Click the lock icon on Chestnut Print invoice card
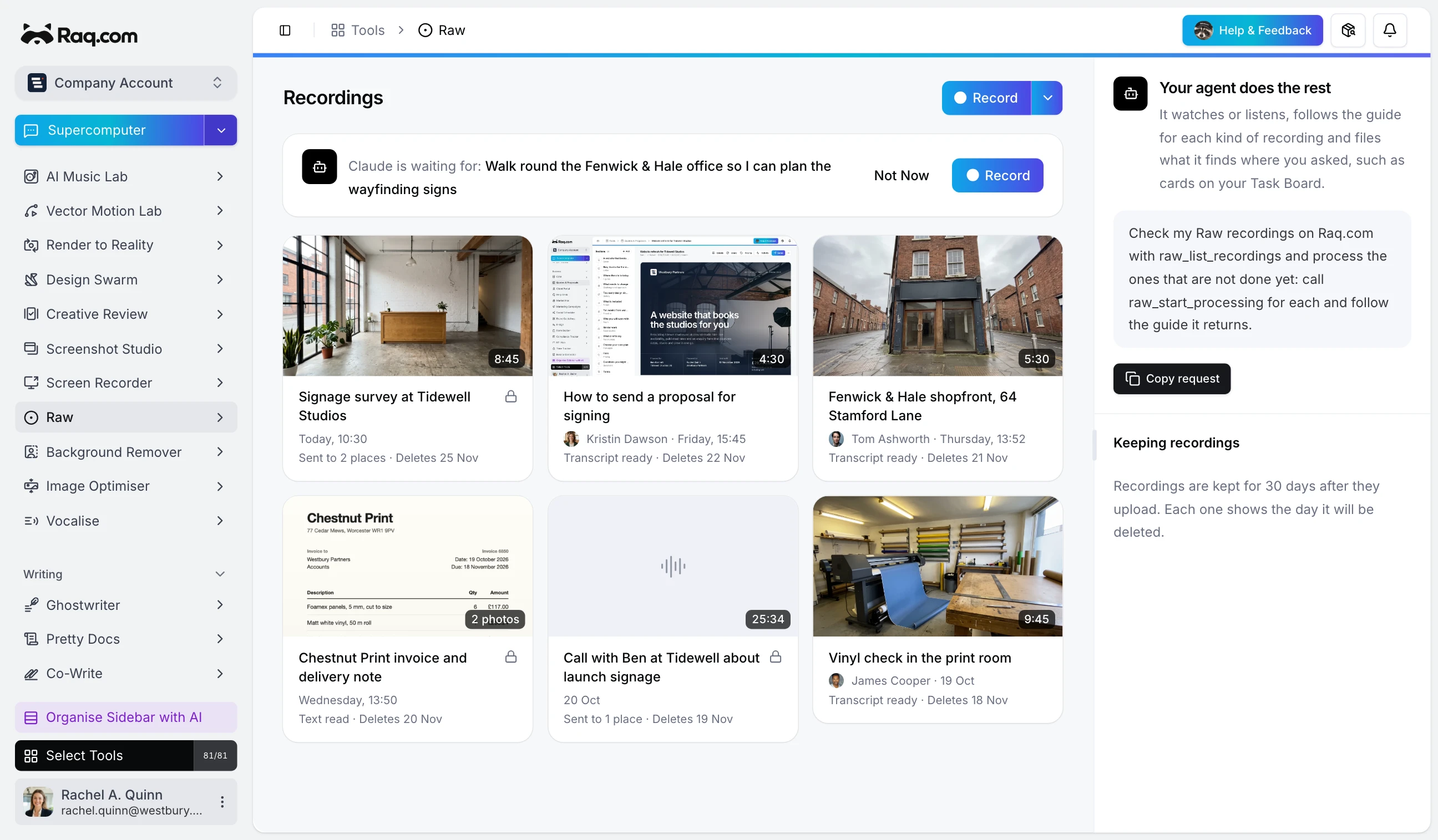This screenshot has width=1438, height=840. pos(511,657)
